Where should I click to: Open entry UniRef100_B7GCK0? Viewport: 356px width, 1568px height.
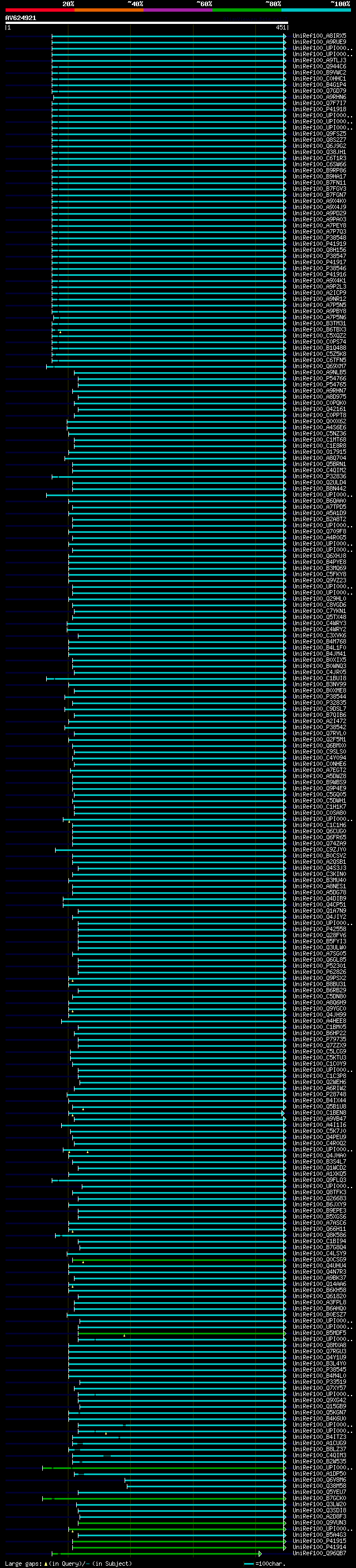319,1498
